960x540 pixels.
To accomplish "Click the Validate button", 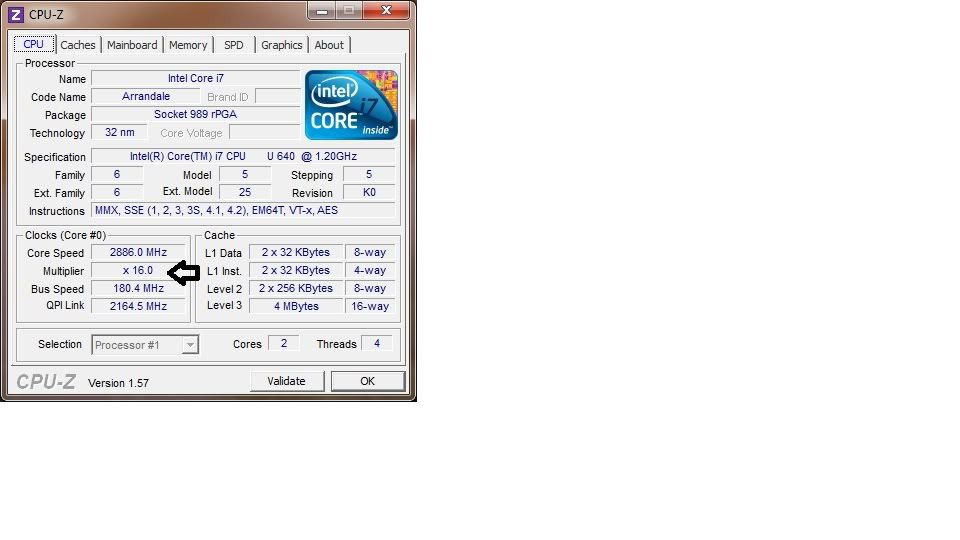I will coord(287,381).
